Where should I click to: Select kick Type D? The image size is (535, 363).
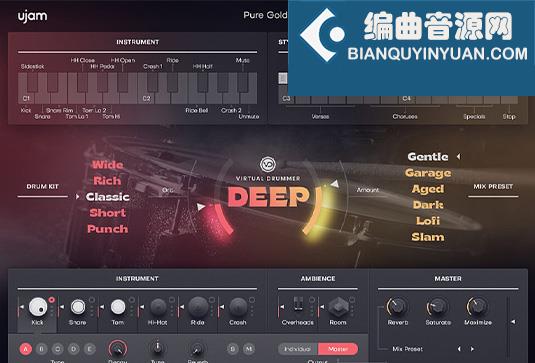(x=74, y=349)
